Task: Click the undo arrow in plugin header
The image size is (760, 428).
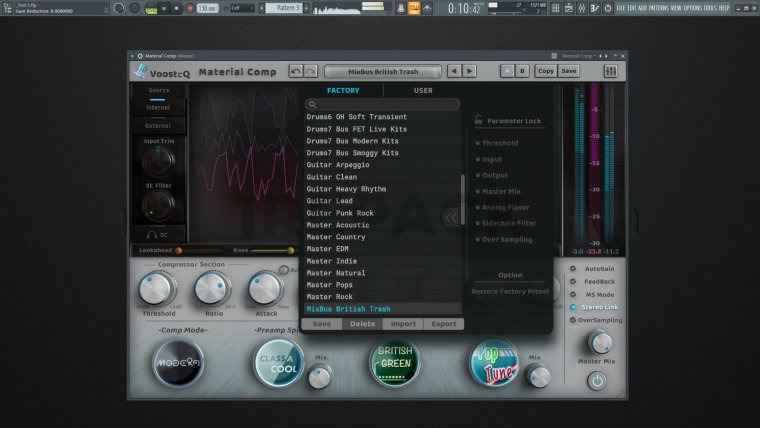Action: (295, 72)
